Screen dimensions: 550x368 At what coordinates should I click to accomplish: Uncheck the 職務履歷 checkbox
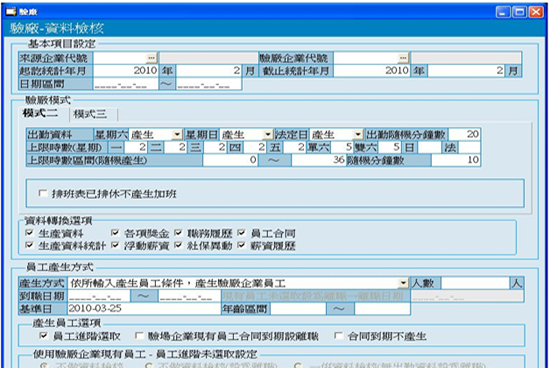pos(178,233)
